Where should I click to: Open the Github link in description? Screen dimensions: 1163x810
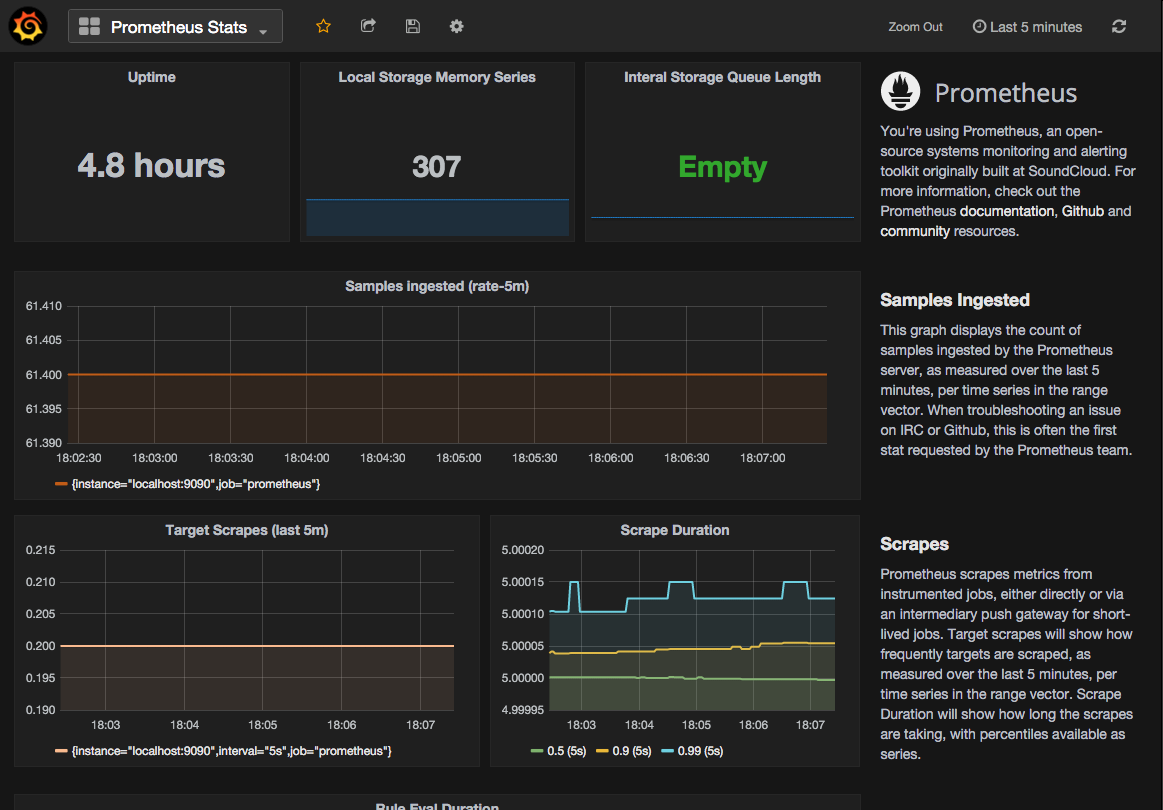(x=1082, y=211)
